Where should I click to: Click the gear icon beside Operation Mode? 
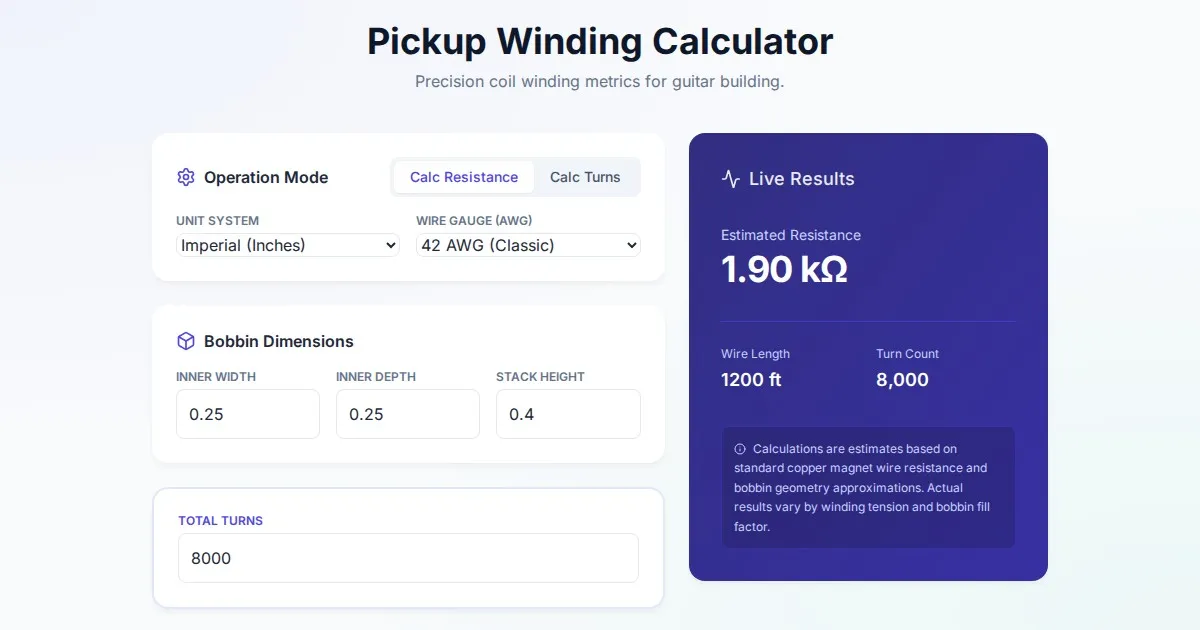click(185, 177)
